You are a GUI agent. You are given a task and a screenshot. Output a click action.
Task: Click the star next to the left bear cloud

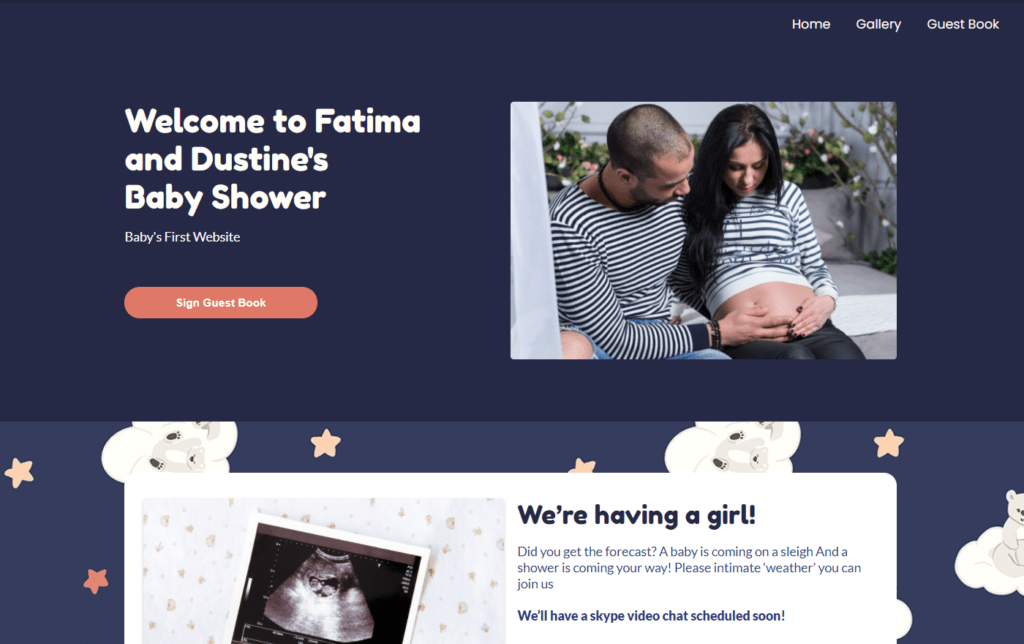(326, 443)
